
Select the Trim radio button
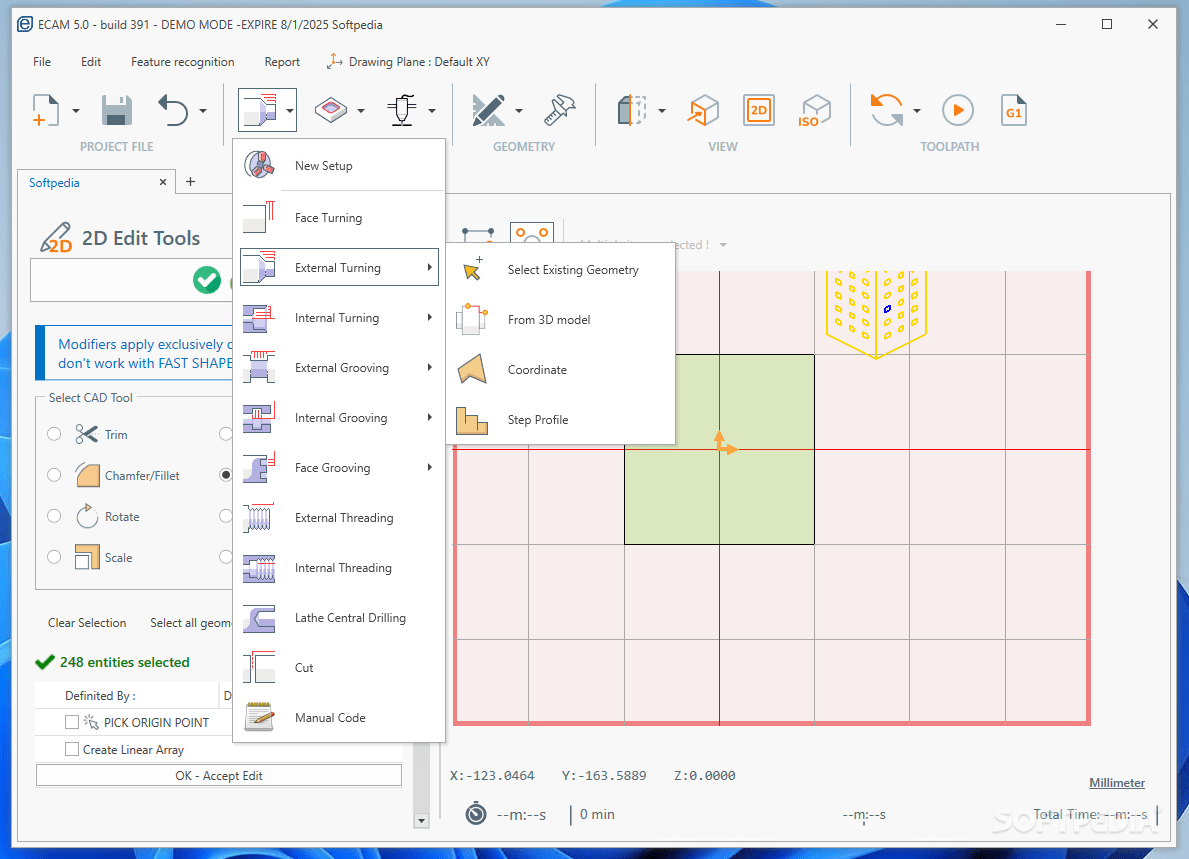[x=54, y=434]
